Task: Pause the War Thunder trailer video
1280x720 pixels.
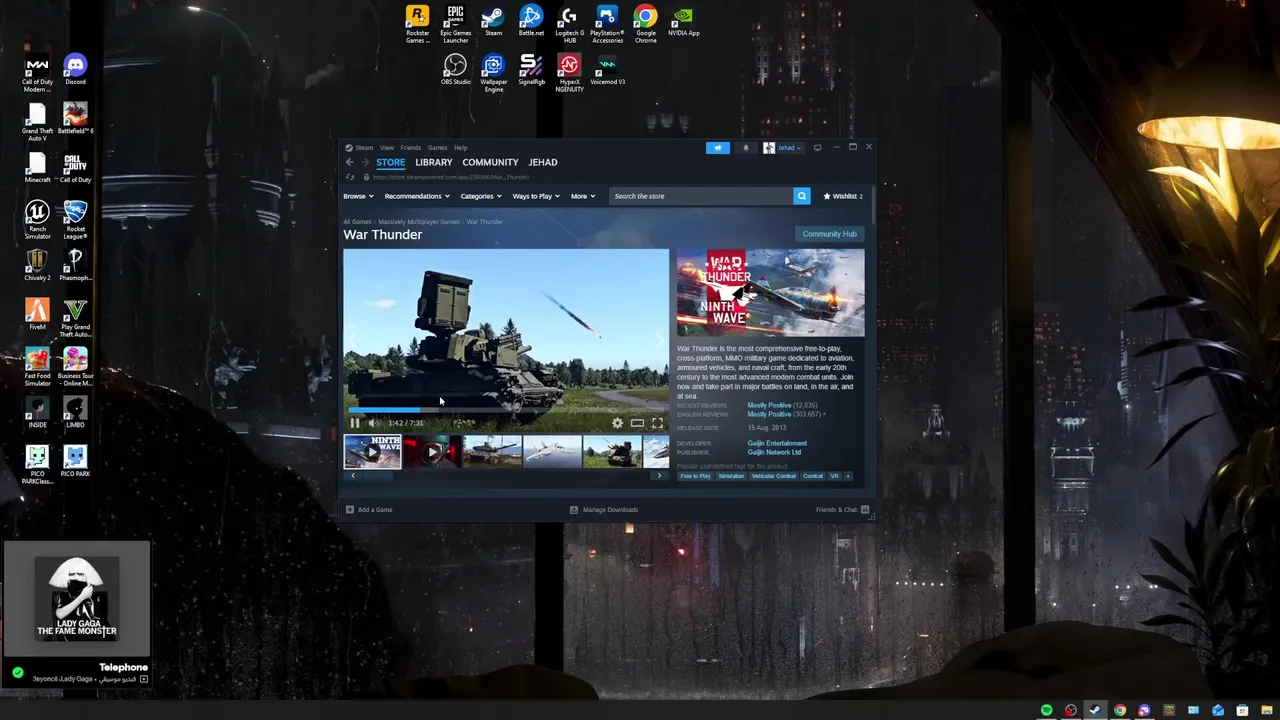Action: [354, 423]
